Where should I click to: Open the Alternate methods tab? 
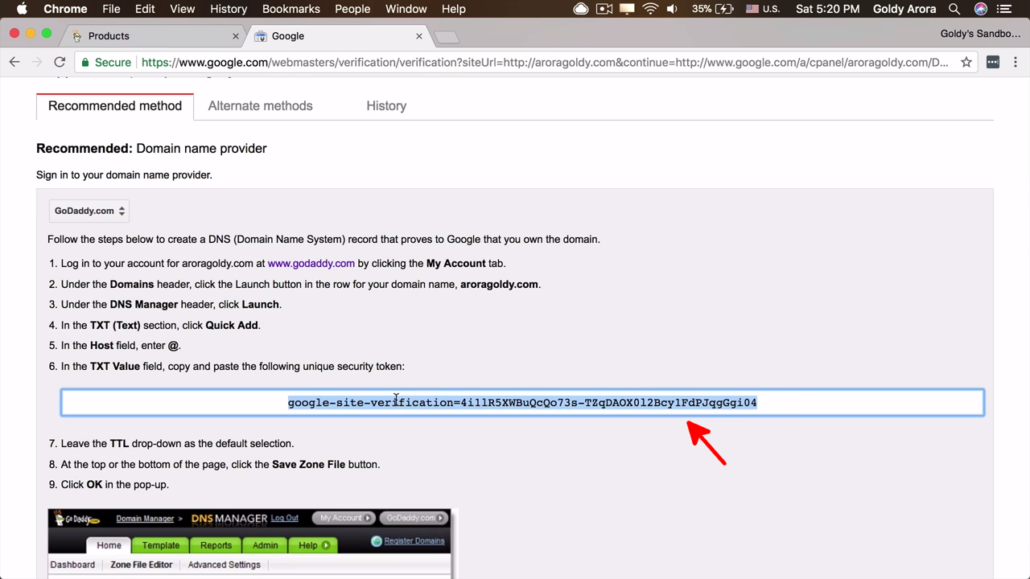click(x=260, y=106)
